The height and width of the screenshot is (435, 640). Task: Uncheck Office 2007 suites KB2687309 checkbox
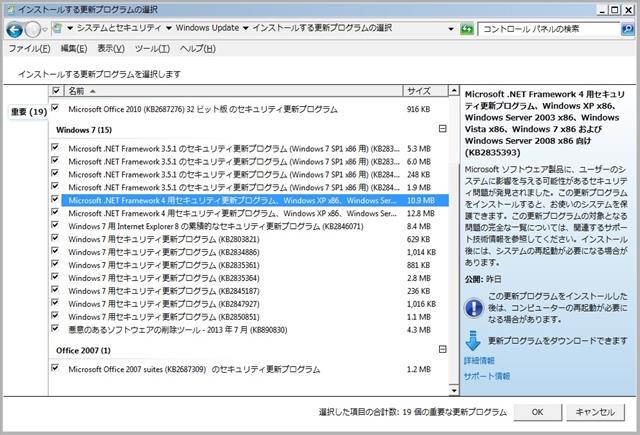[x=55, y=368]
